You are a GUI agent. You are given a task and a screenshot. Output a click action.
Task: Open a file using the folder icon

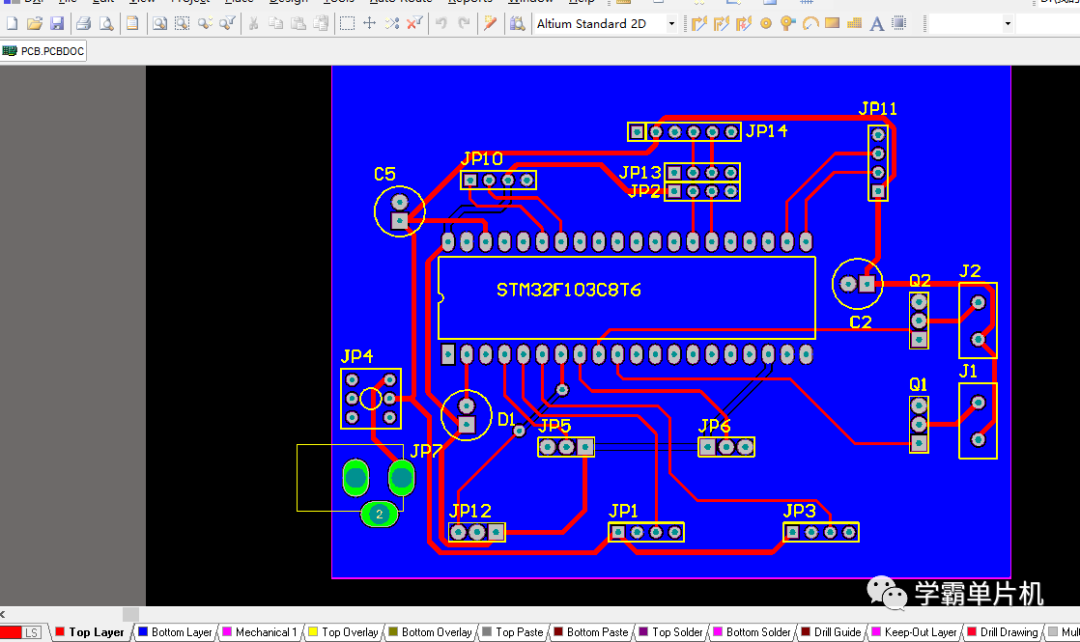[34, 24]
